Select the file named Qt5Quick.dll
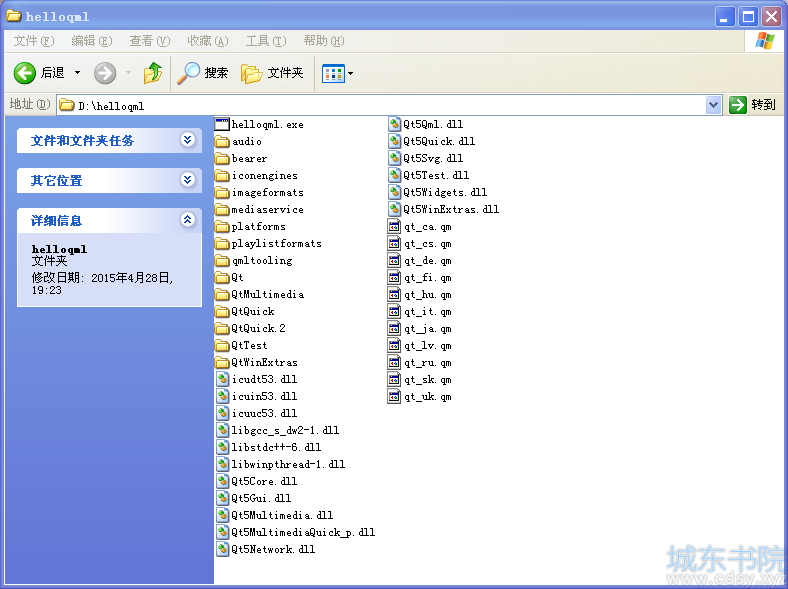Viewport: 788px width, 589px height. click(x=431, y=141)
